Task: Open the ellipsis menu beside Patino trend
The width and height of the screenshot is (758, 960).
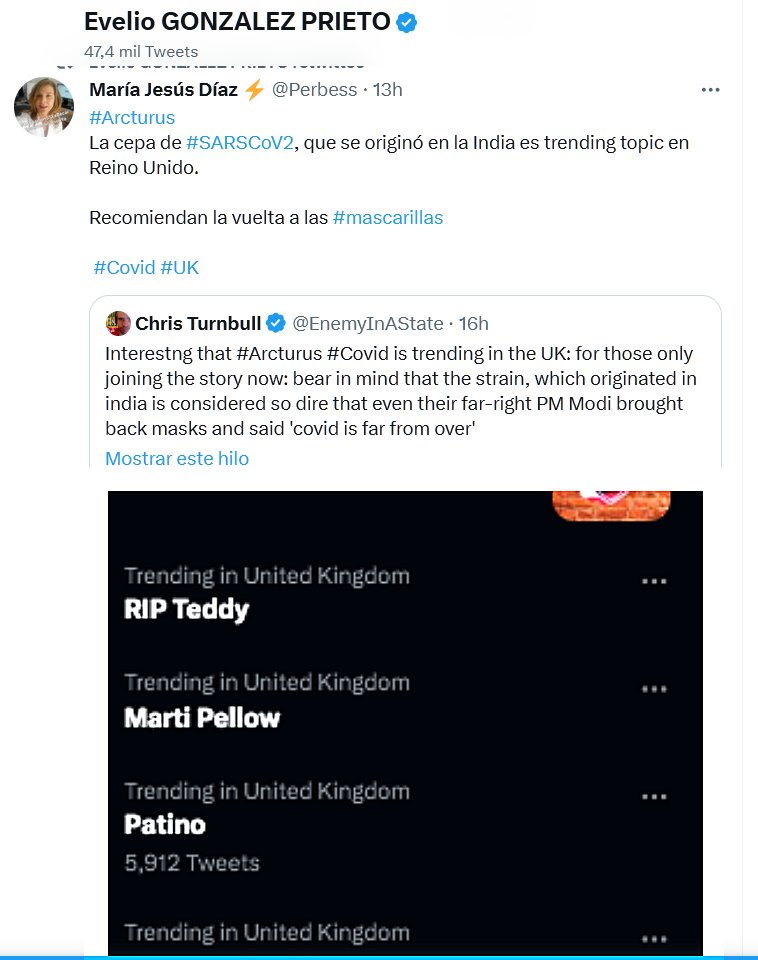Action: point(654,797)
